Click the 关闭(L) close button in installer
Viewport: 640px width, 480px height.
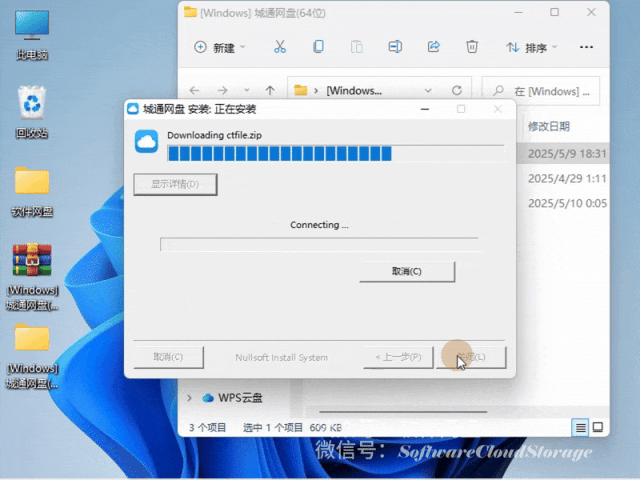[x=471, y=357]
